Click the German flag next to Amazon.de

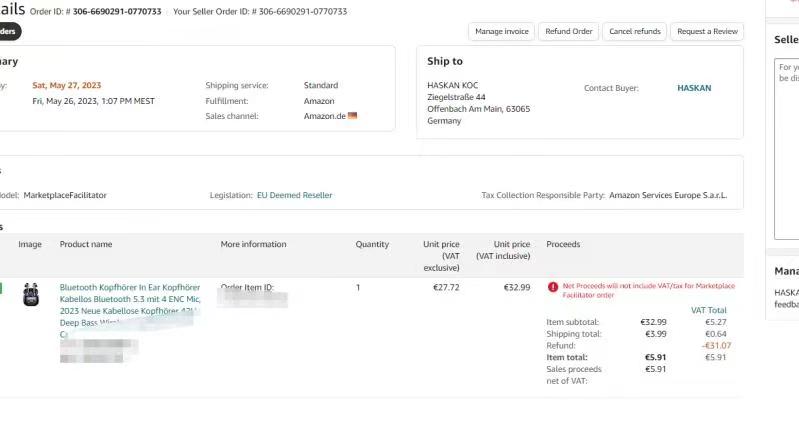(x=352, y=116)
